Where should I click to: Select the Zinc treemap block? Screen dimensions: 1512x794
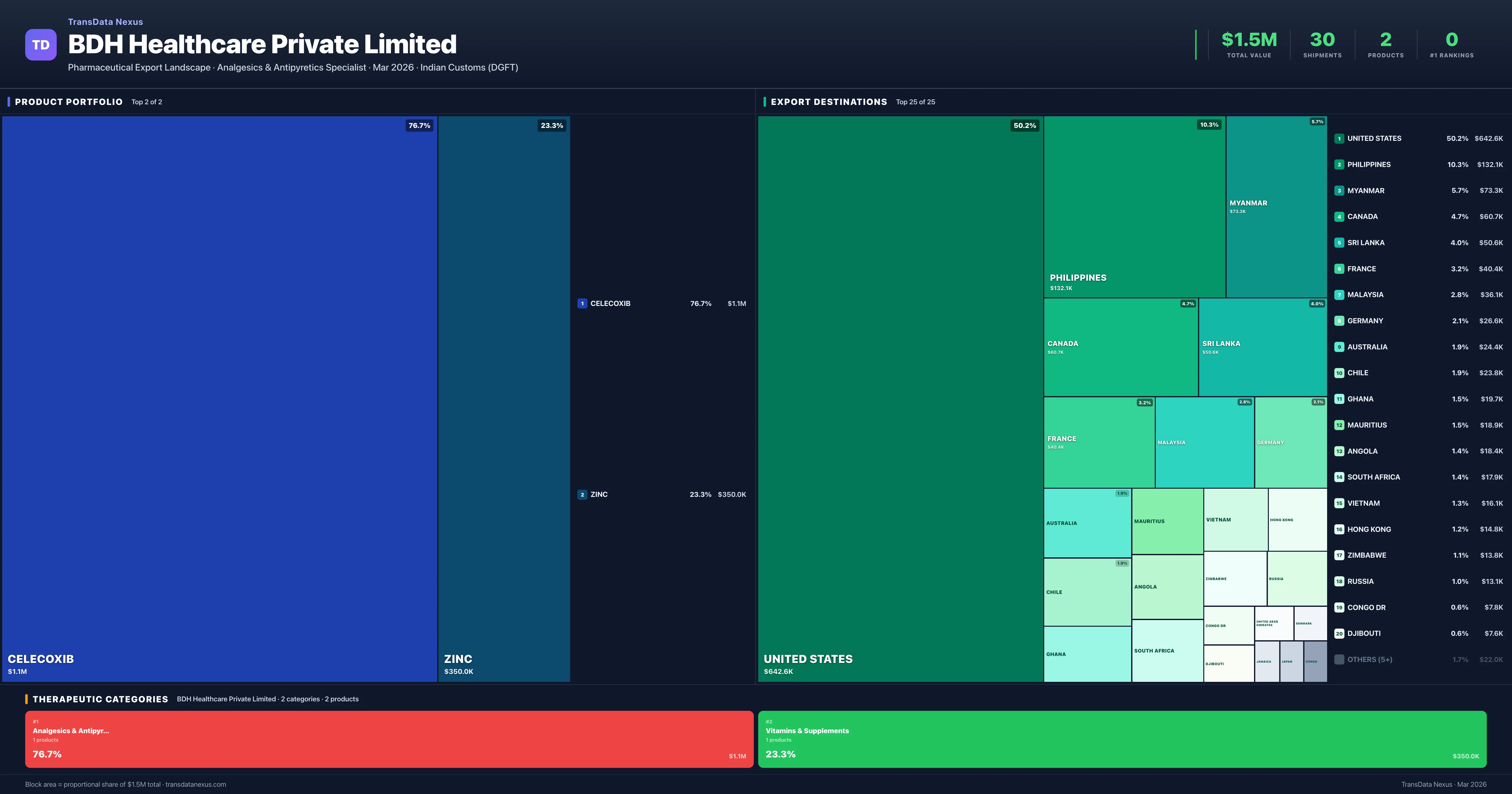504,398
